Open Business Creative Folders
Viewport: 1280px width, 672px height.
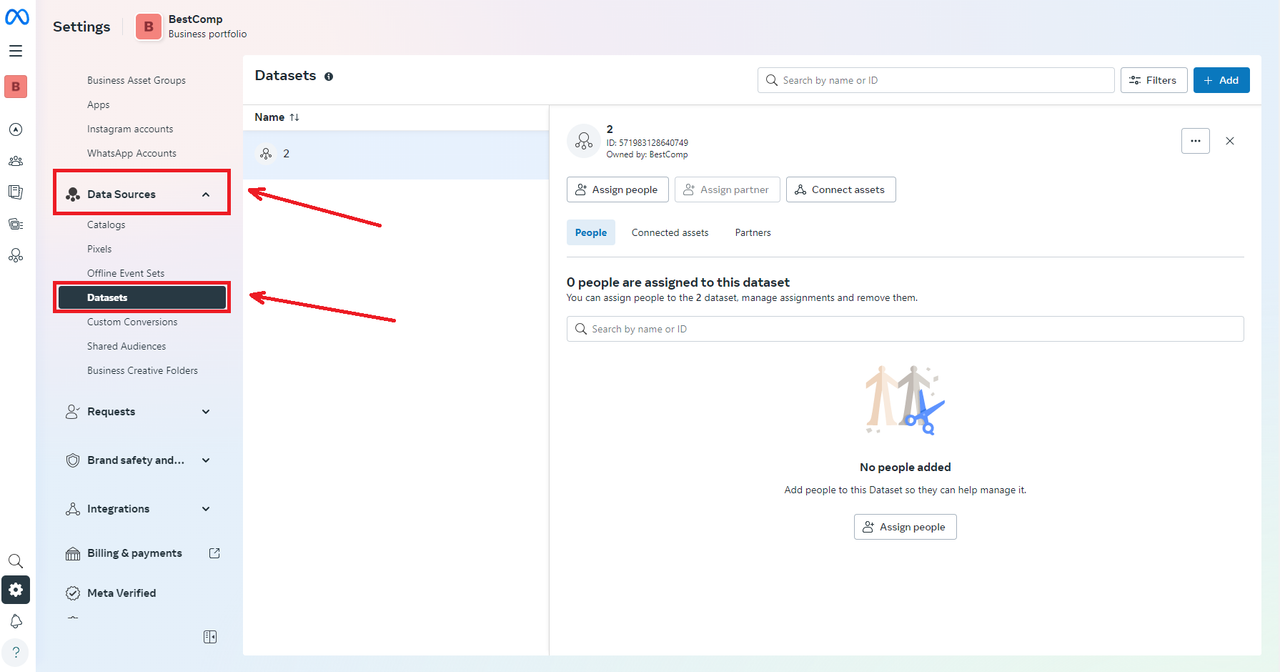(142, 370)
